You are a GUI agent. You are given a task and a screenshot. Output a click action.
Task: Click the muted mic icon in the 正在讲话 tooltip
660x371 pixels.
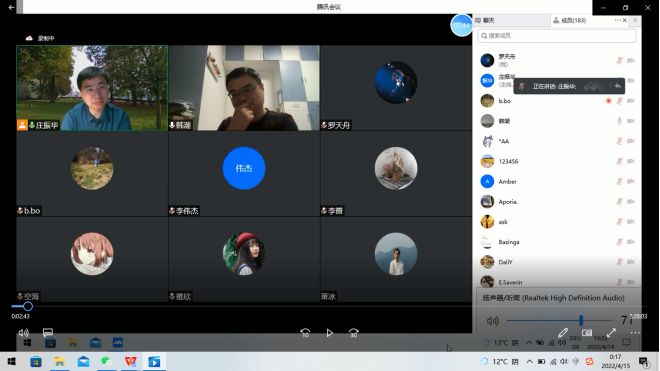[x=522, y=86]
